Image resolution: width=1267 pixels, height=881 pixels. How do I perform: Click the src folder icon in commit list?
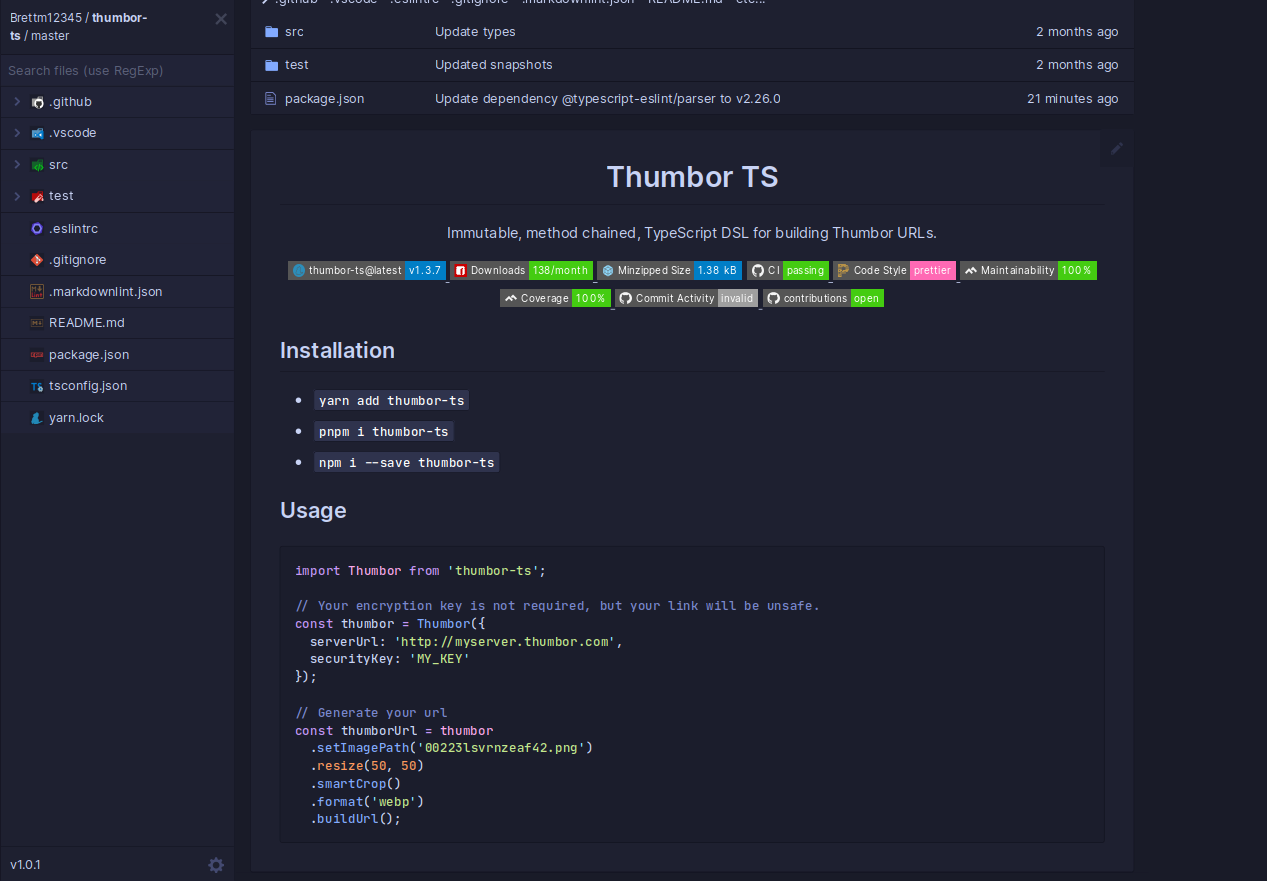(271, 31)
